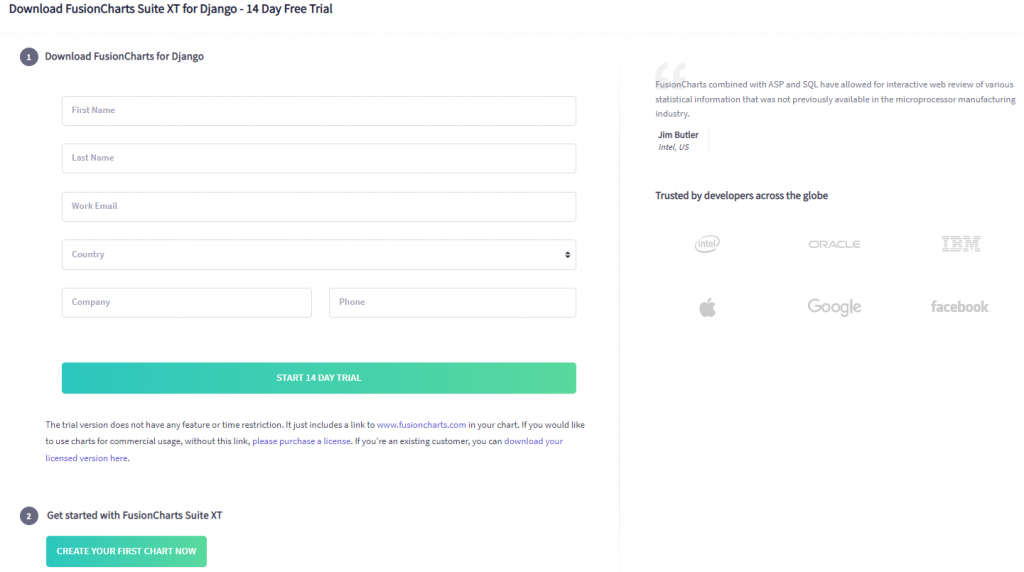Focus the Last Name field

pos(318,158)
